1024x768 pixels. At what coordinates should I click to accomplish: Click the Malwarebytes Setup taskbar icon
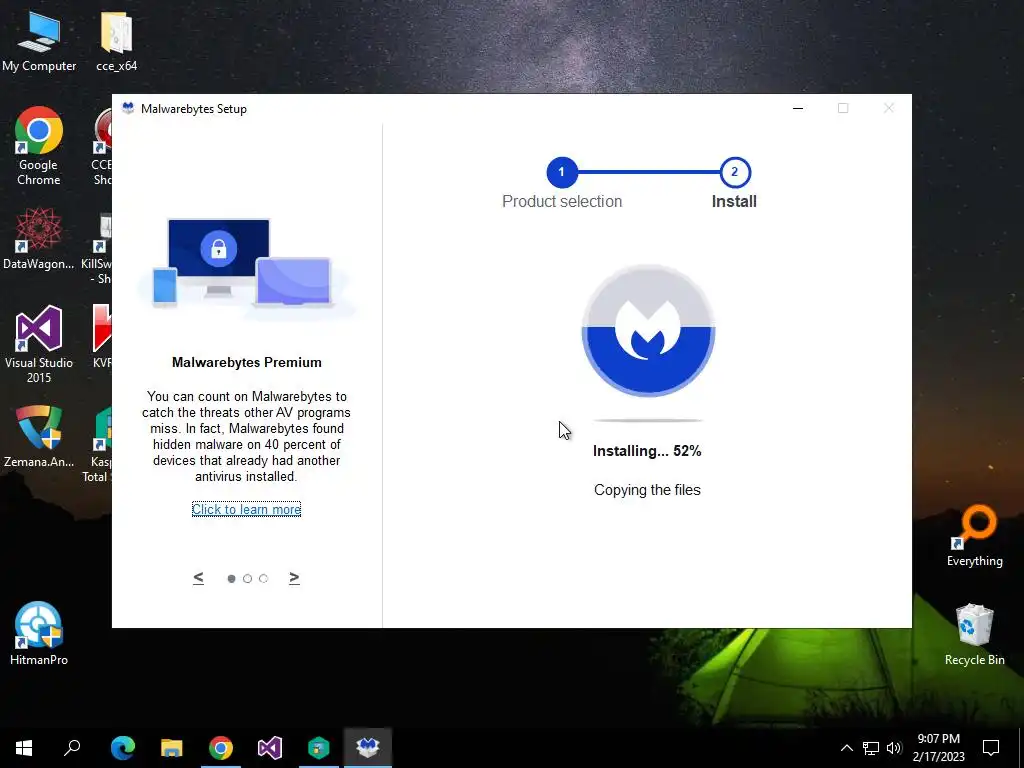coord(368,748)
